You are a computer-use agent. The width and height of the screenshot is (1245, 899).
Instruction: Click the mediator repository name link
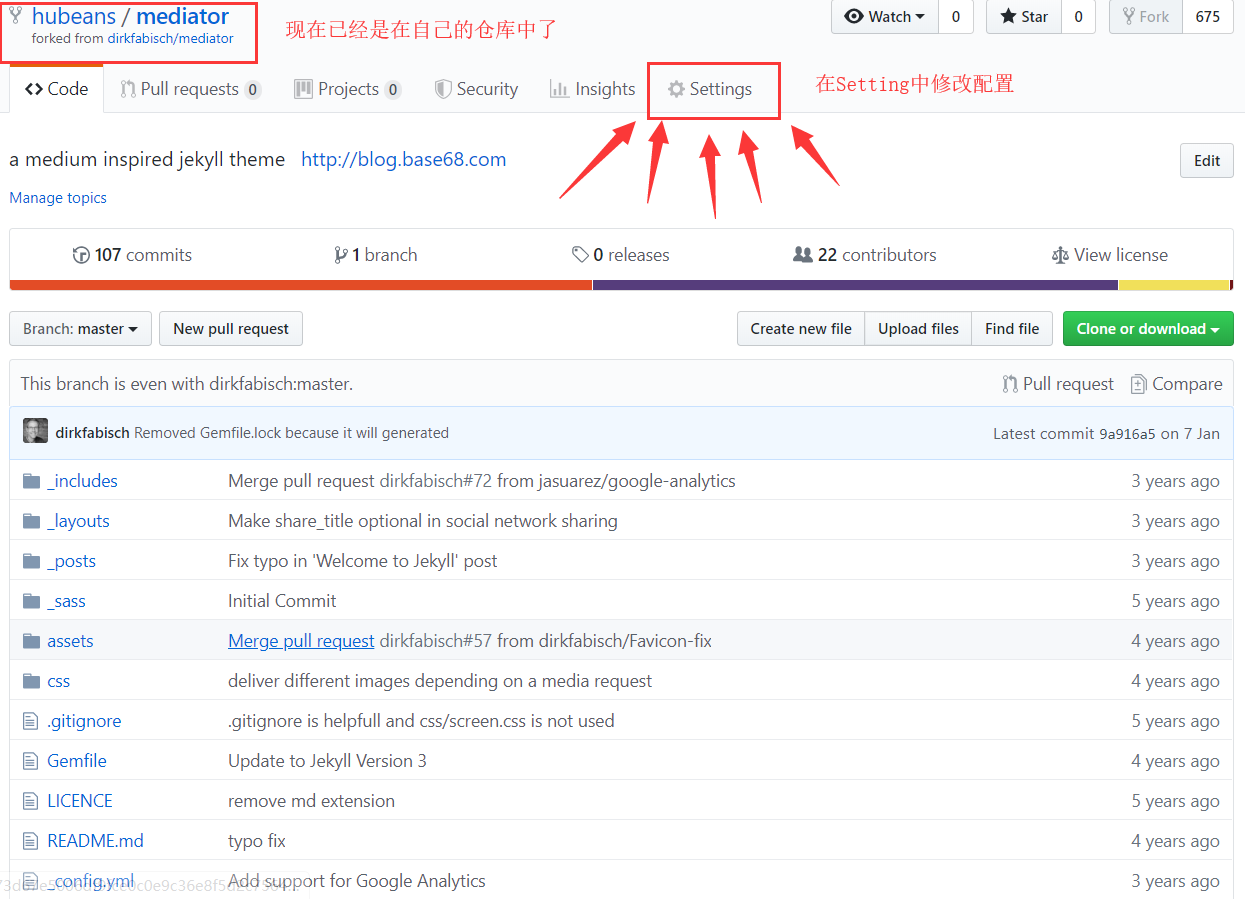point(183,16)
